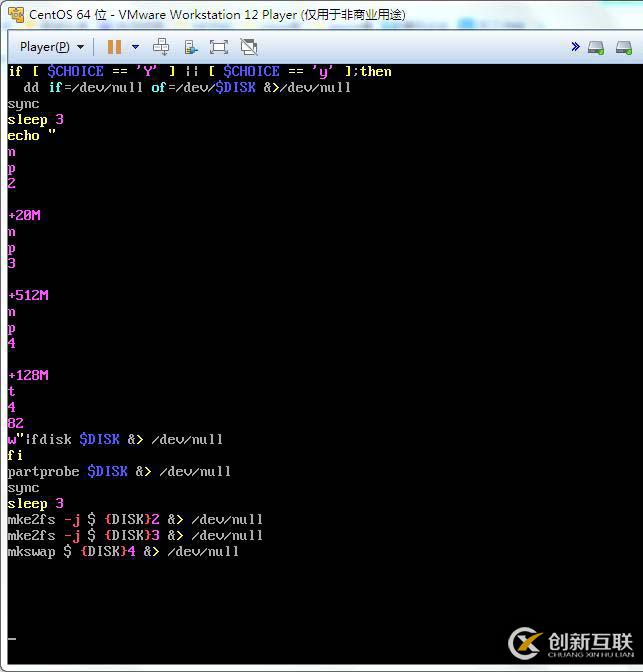Pause the virtual machine

click(x=114, y=47)
